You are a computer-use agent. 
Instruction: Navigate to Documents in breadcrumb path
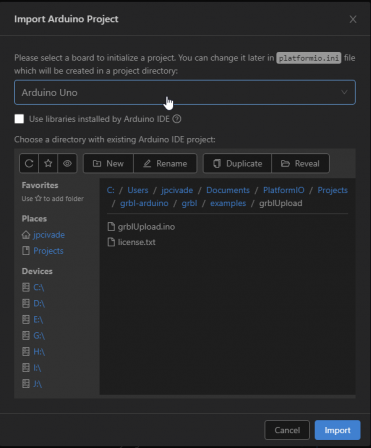coord(228,190)
